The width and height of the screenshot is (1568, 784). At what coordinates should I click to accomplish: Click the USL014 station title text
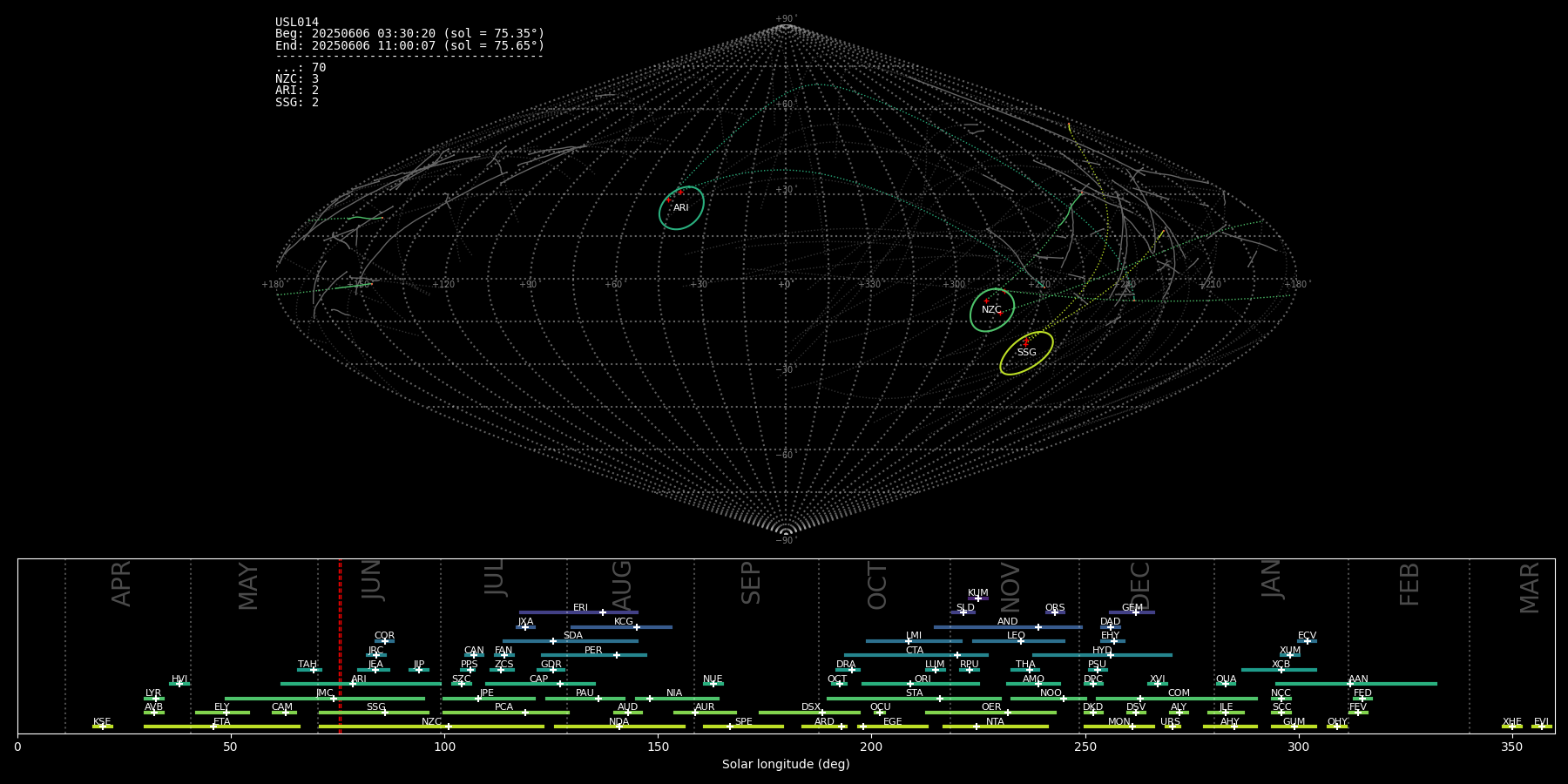click(297, 23)
